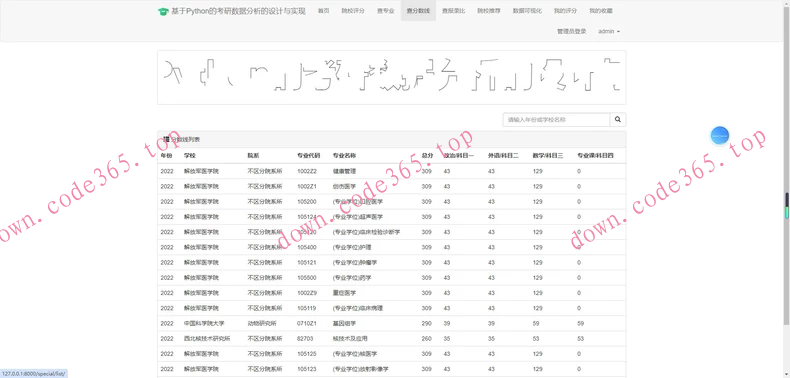Click the search magnifier button
This screenshot has height=378, width=790.
point(618,120)
